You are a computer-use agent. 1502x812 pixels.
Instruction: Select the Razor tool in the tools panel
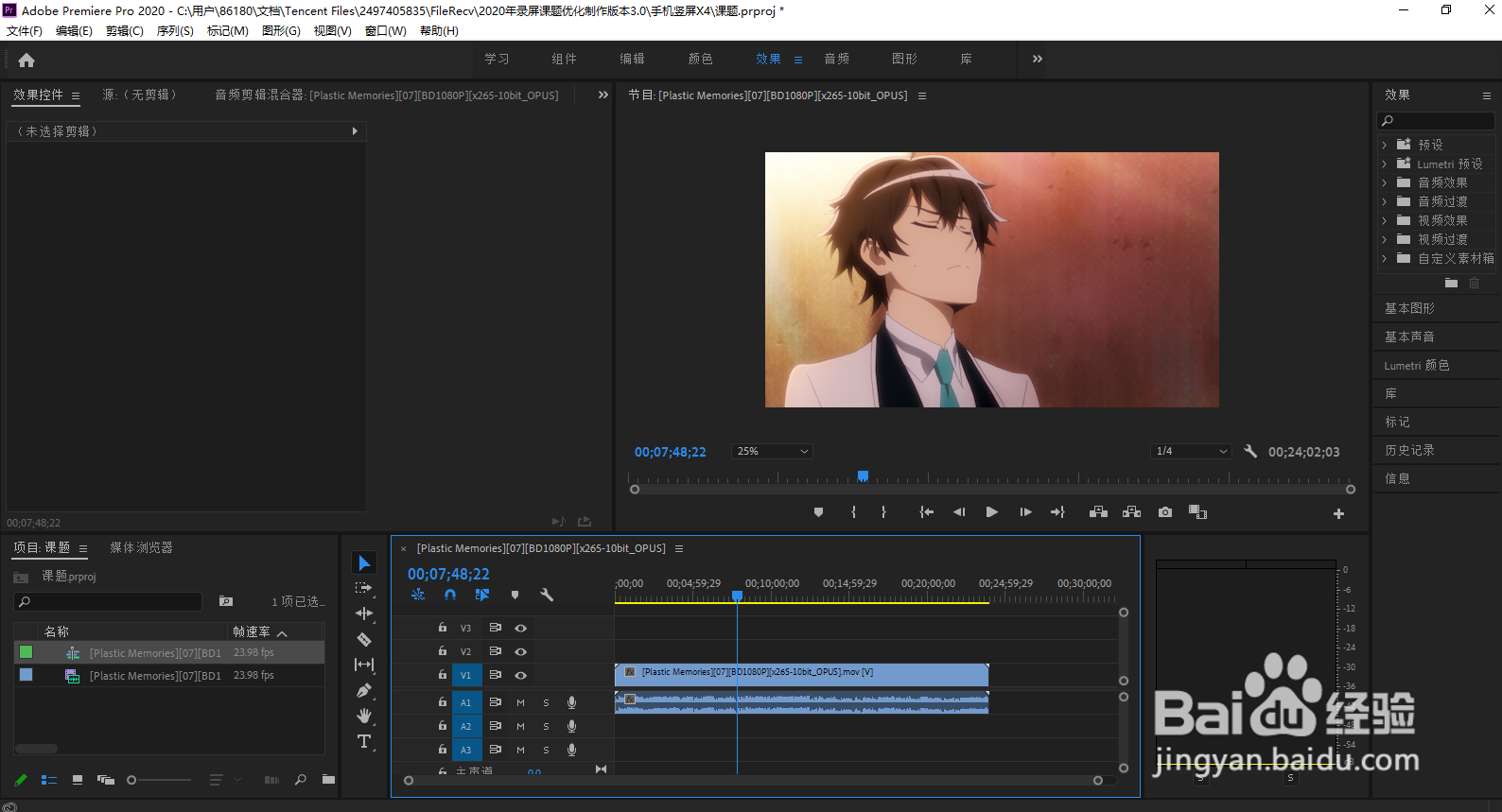click(x=364, y=640)
